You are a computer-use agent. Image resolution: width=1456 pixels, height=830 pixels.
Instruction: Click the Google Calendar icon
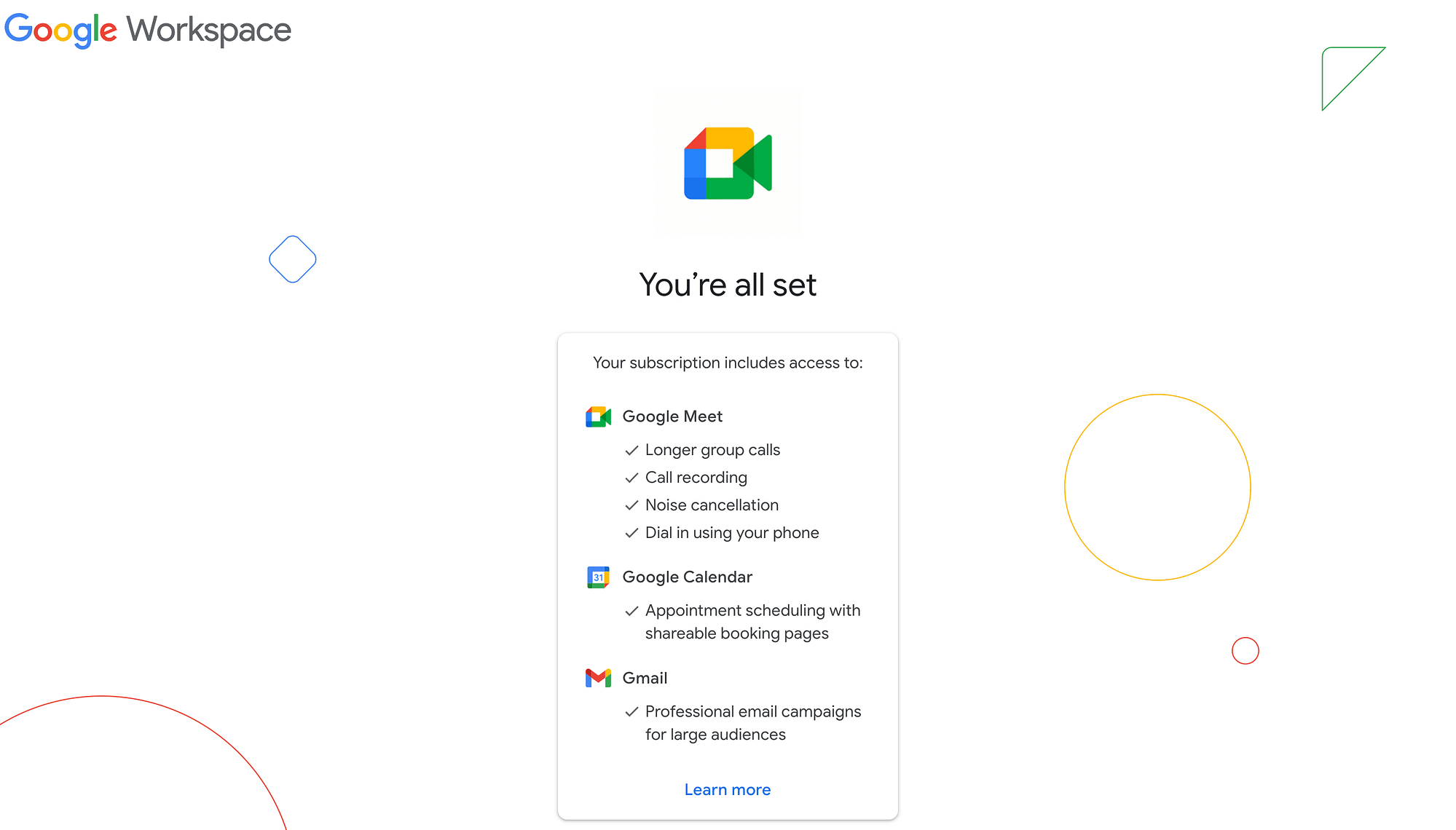pyautogui.click(x=598, y=577)
